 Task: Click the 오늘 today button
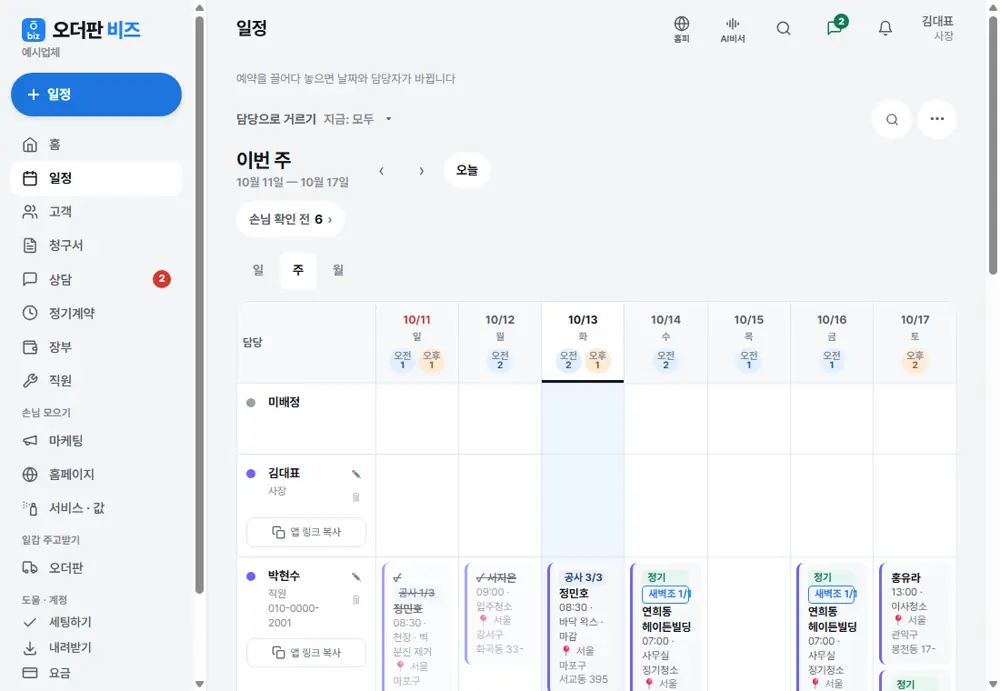(x=467, y=170)
